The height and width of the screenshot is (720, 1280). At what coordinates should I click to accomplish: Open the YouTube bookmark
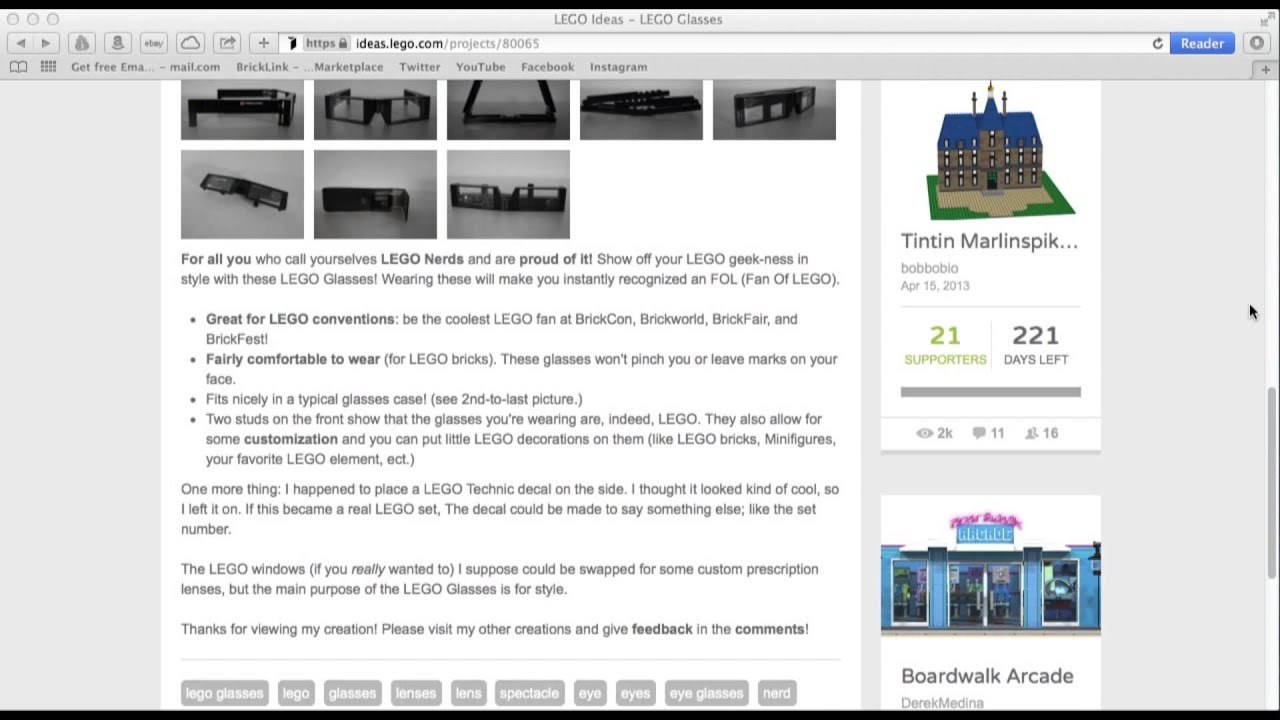point(480,67)
